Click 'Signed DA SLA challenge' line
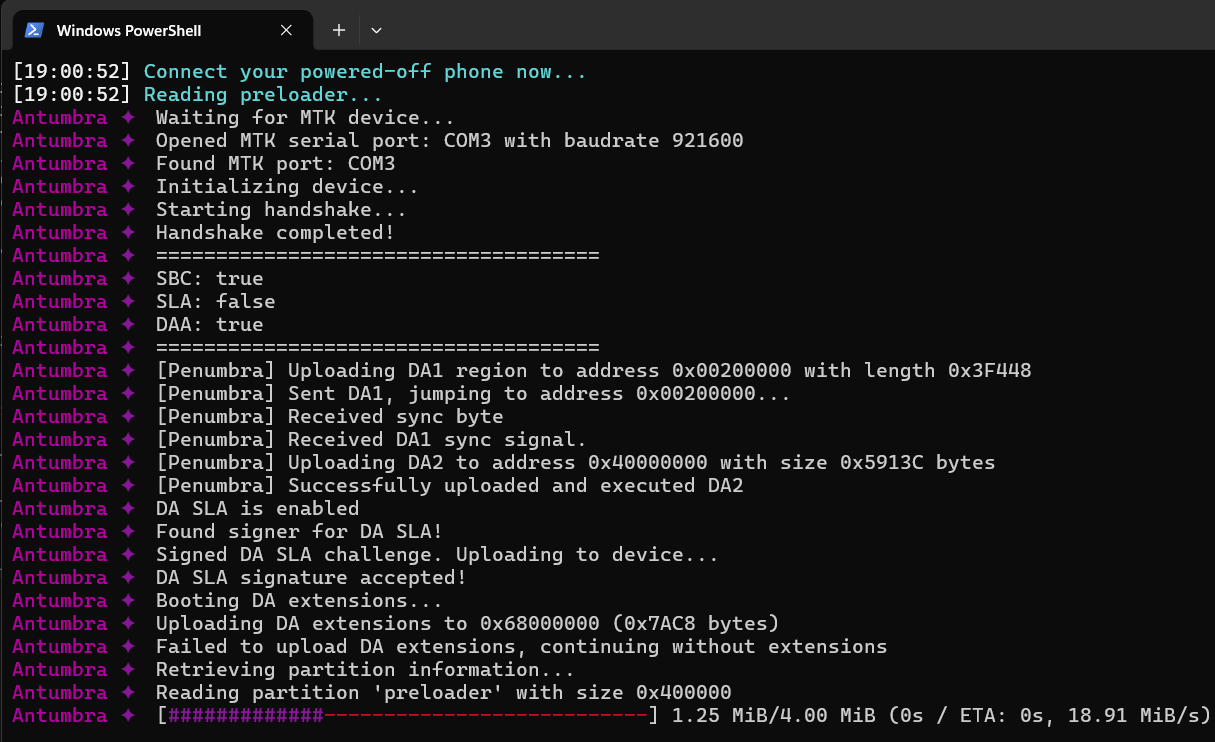The width and height of the screenshot is (1215, 742). 437,555
